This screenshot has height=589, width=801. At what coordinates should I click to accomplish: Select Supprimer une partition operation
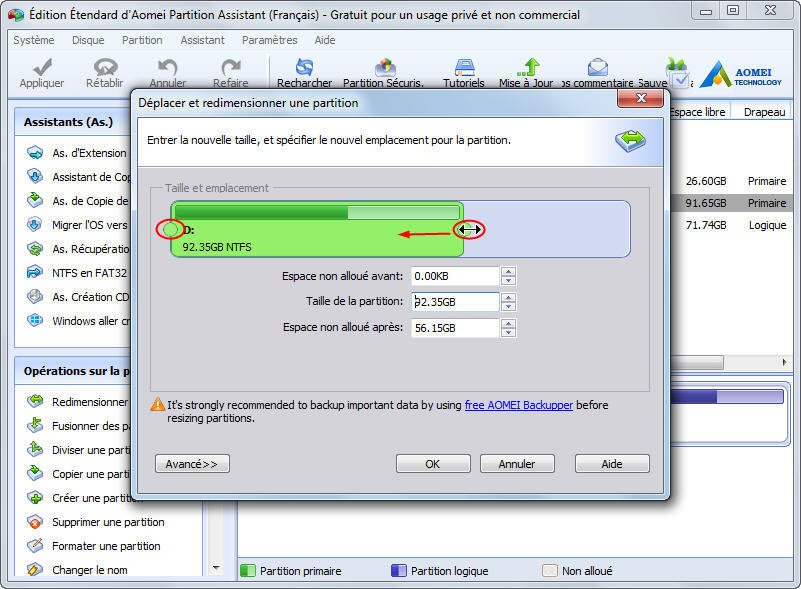96,522
